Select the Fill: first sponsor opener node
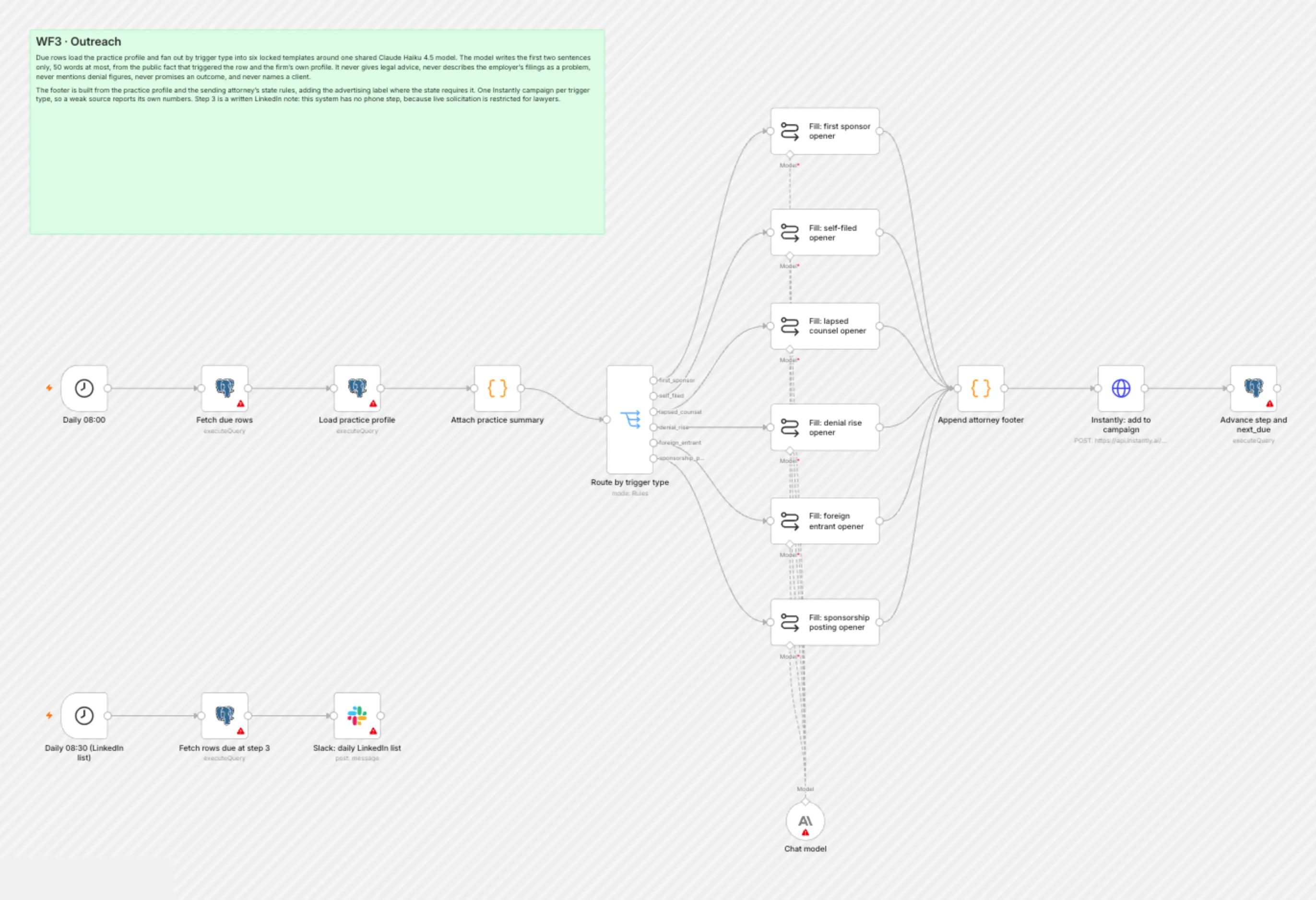Viewport: 1316px width, 900px height. (825, 131)
